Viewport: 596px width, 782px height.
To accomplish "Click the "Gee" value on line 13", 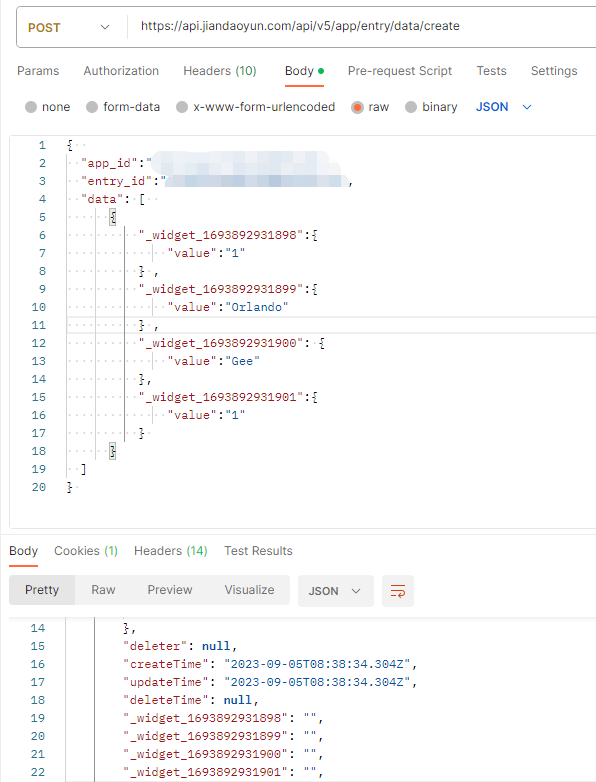I will pyautogui.click(x=242, y=361).
